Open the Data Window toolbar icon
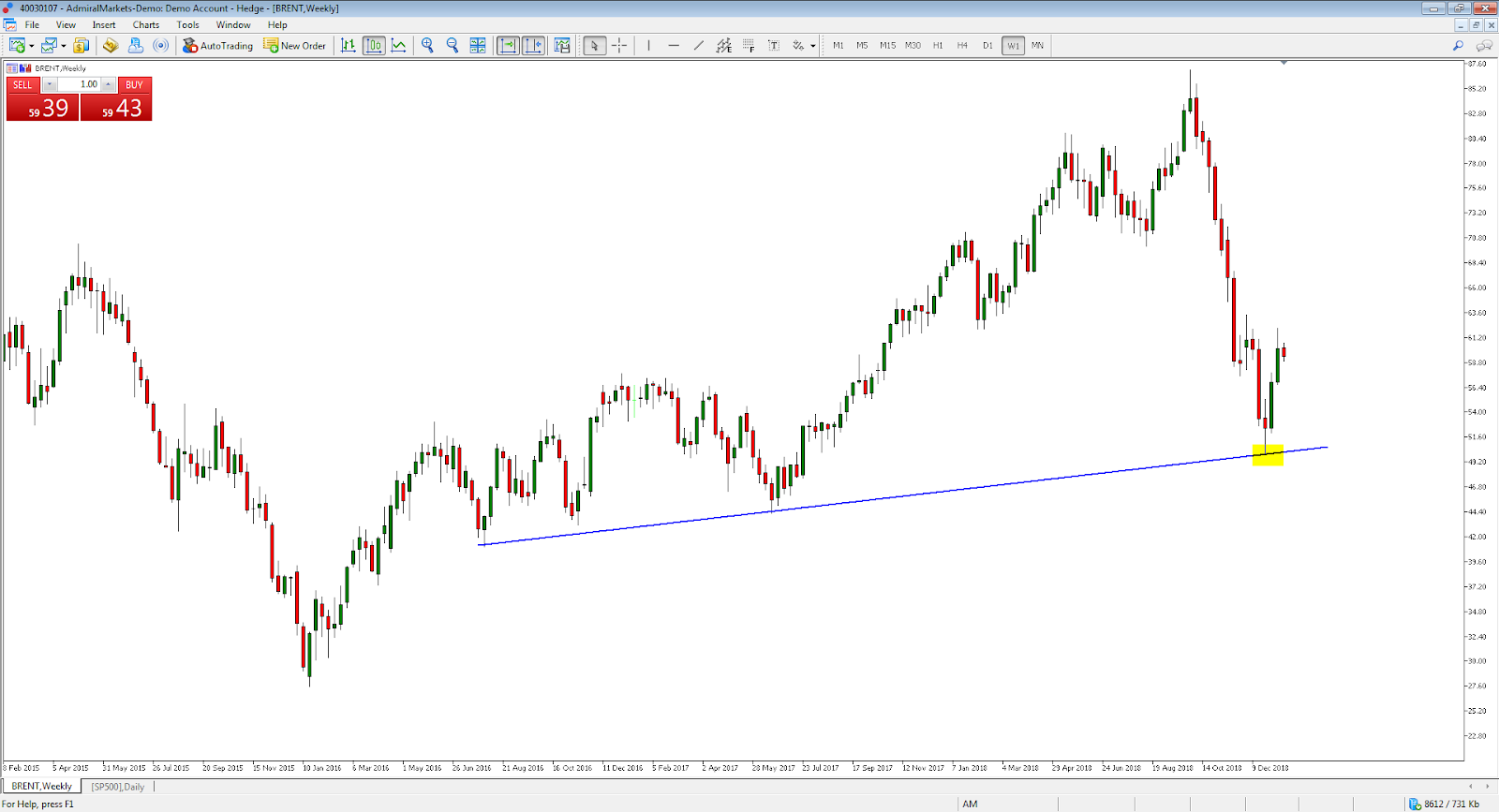 point(111,45)
